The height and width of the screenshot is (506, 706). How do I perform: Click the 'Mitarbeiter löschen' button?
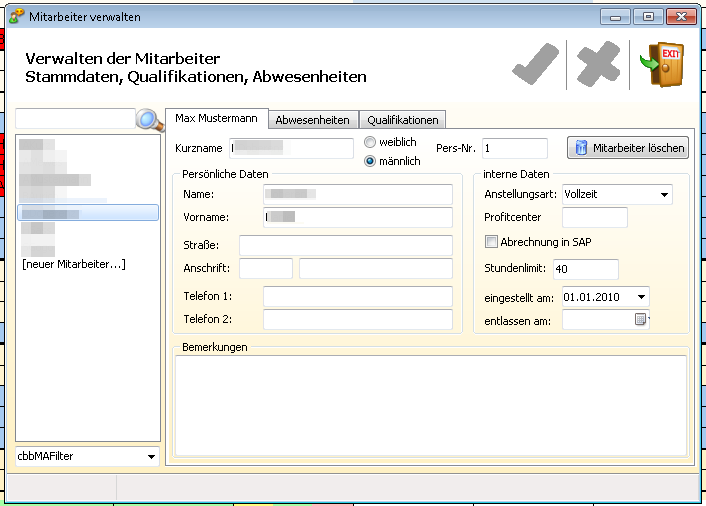[628, 148]
